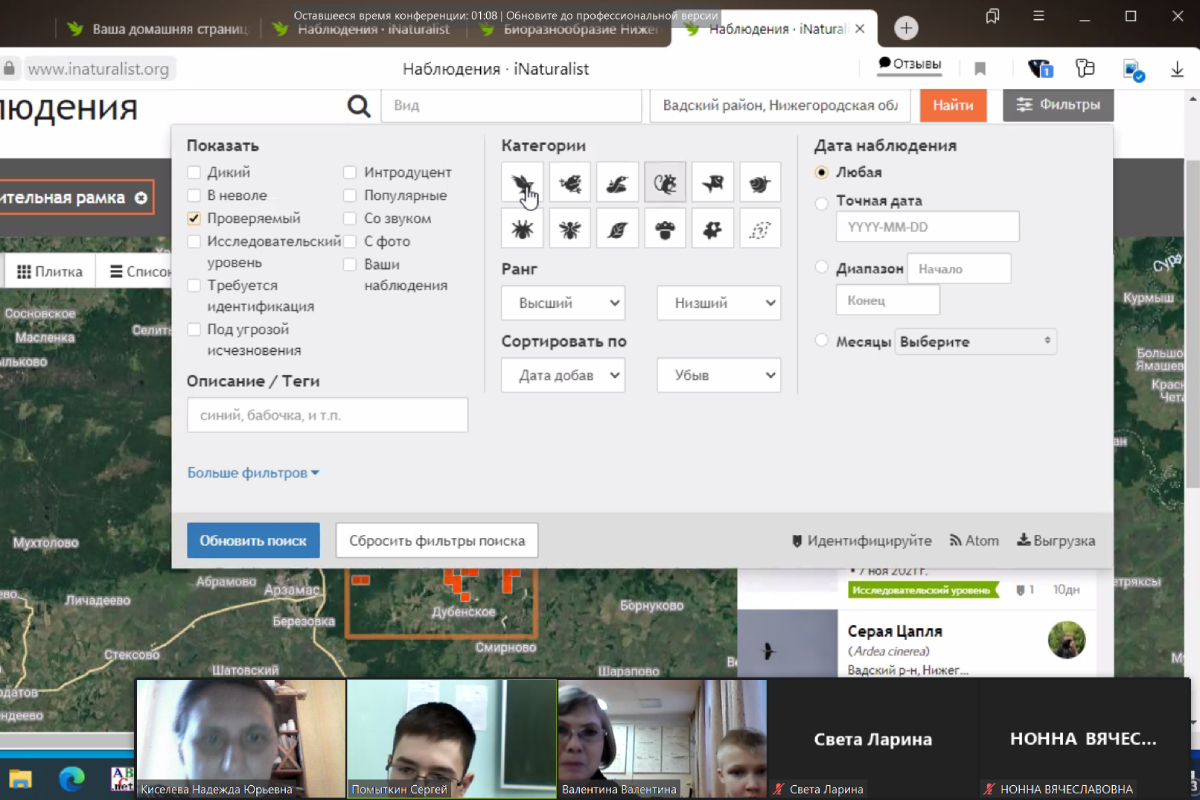Check 'Под угрозой исчезновения' checkbox
Screen dimensions: 1200x800
pos(194,329)
